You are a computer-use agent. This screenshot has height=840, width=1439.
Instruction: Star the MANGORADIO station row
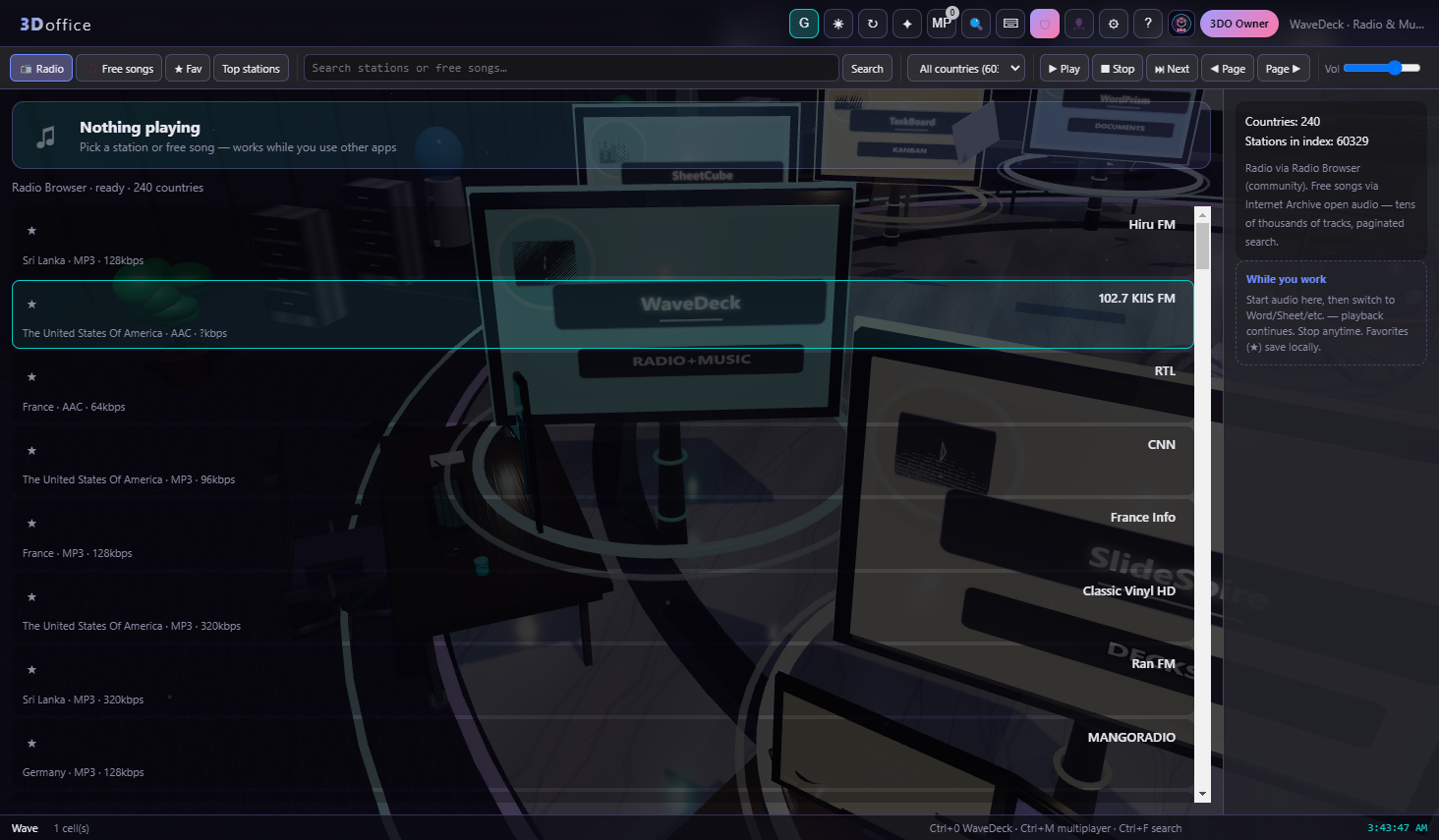click(x=31, y=744)
